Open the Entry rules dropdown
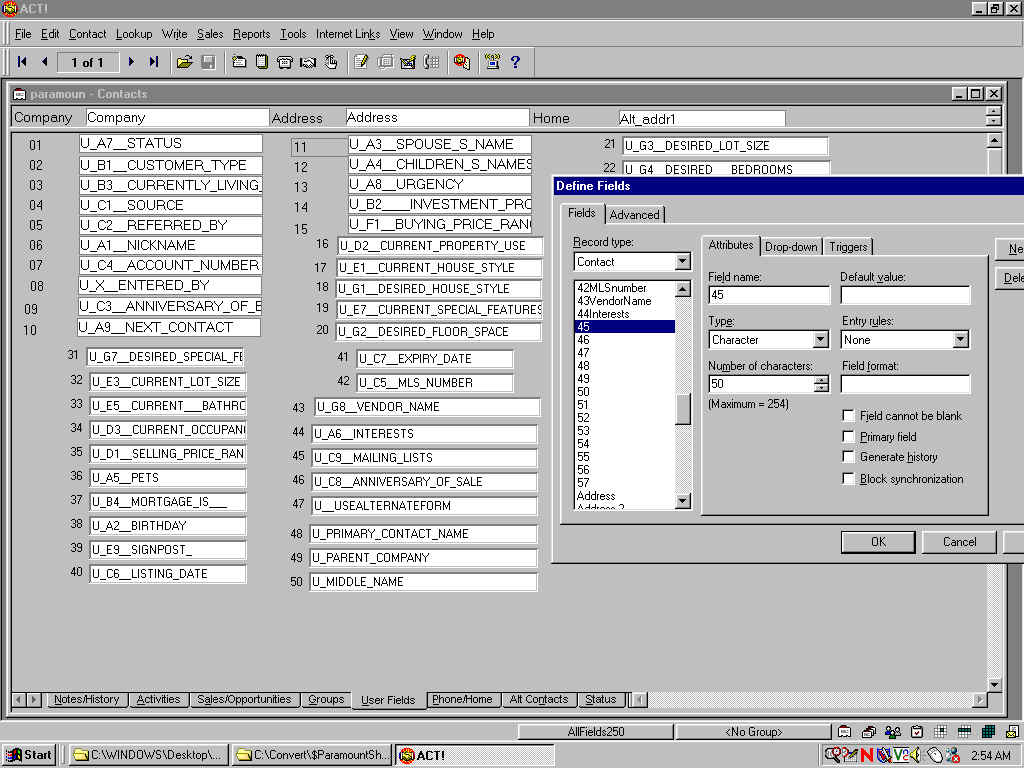This screenshot has width=1024, height=768. coord(960,340)
